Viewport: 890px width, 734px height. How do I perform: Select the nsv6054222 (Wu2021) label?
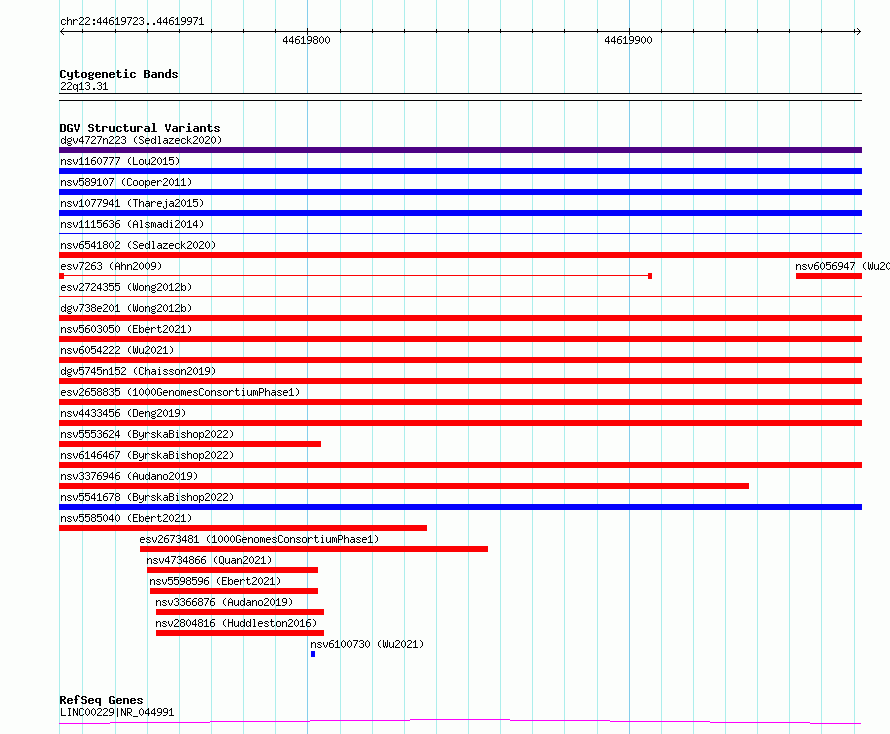[117, 350]
